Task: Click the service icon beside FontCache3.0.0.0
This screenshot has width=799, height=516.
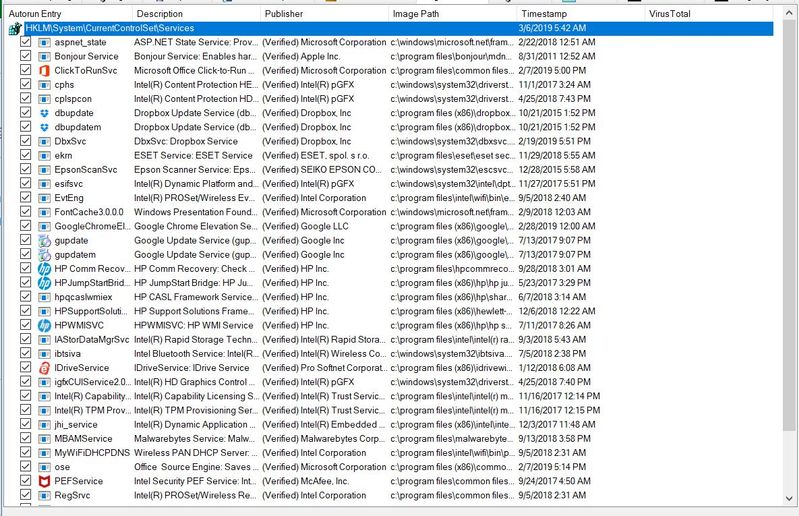Action: coord(44,212)
